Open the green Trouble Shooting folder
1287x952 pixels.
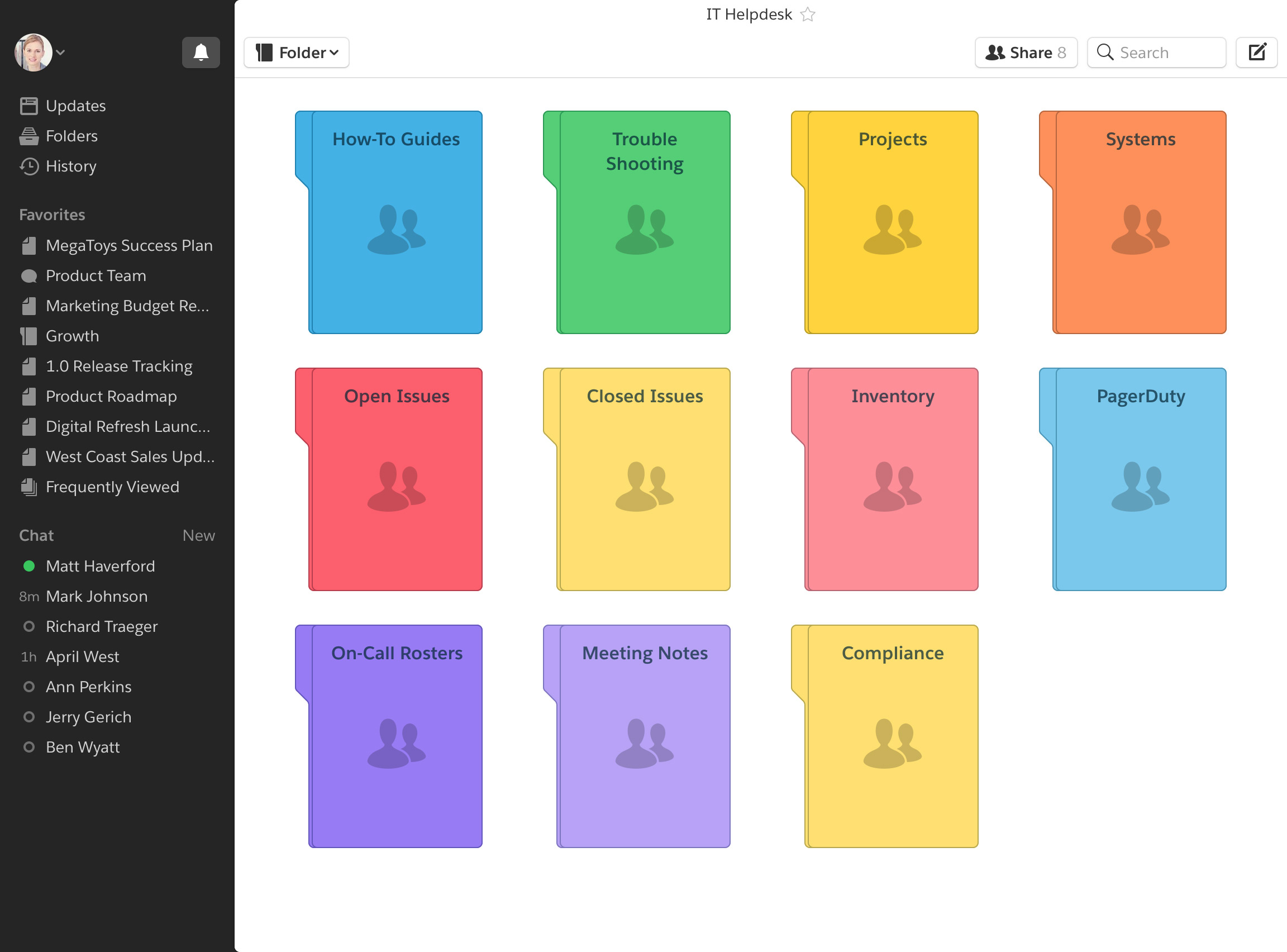(x=643, y=223)
